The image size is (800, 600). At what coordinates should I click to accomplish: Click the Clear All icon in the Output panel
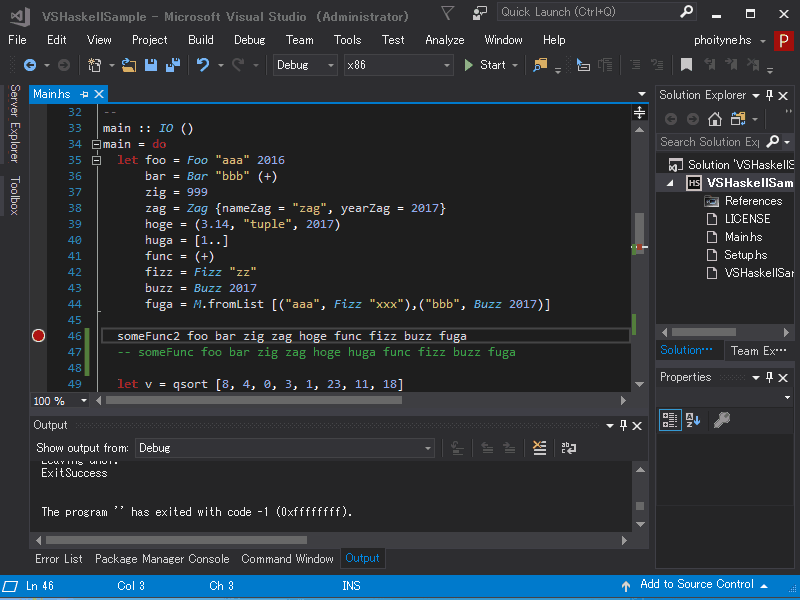point(539,448)
